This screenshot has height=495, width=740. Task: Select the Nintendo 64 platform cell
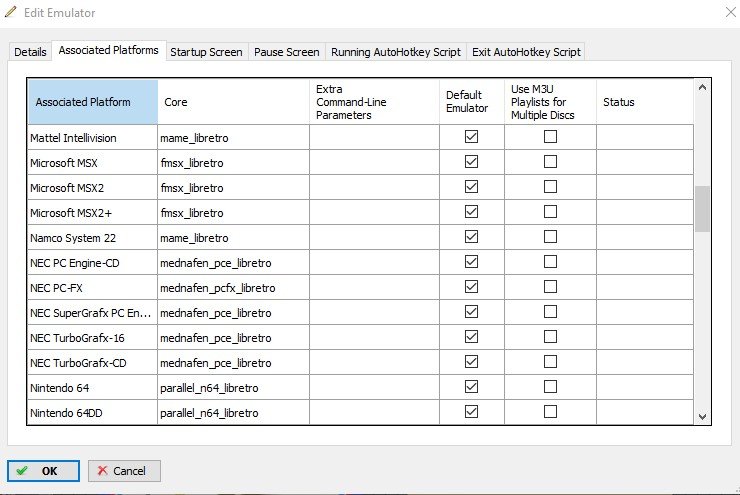(x=92, y=388)
